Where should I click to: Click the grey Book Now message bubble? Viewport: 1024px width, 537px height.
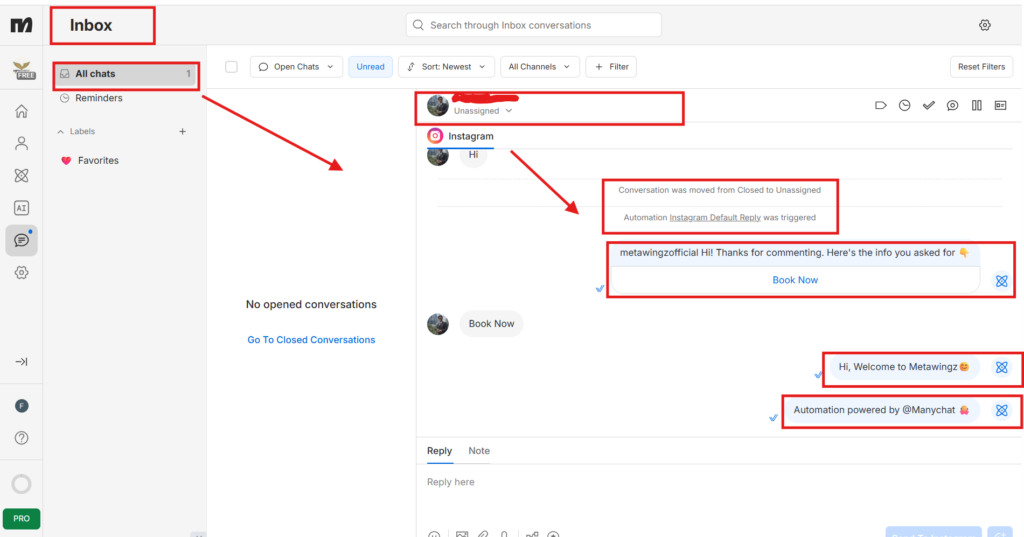tap(491, 323)
